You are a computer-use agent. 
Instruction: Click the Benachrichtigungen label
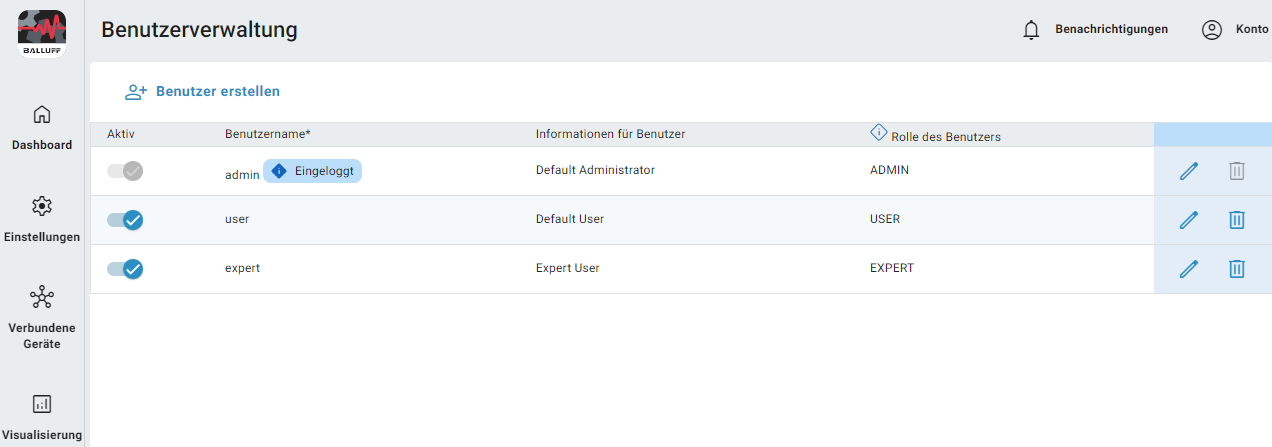click(1111, 30)
